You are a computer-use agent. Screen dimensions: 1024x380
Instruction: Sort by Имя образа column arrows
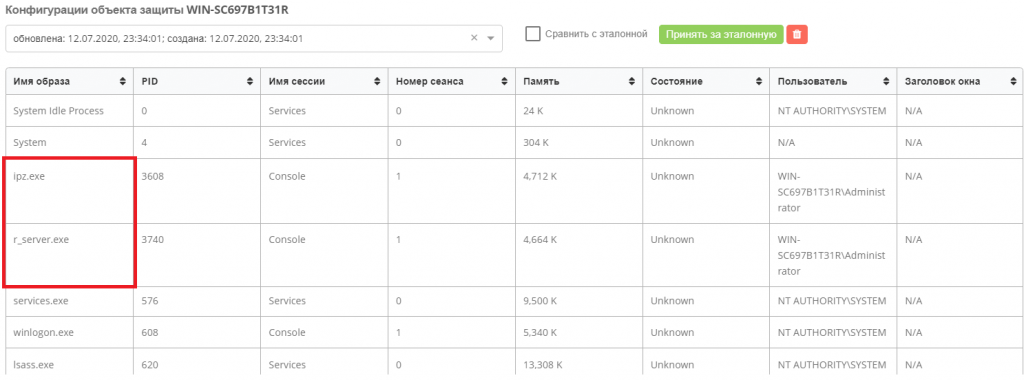[x=123, y=82]
